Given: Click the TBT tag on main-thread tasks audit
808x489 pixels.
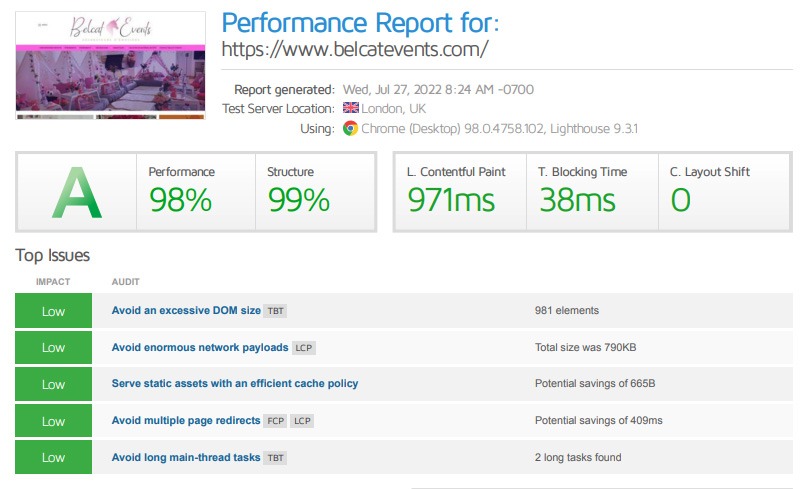Looking at the screenshot, I should [276, 458].
